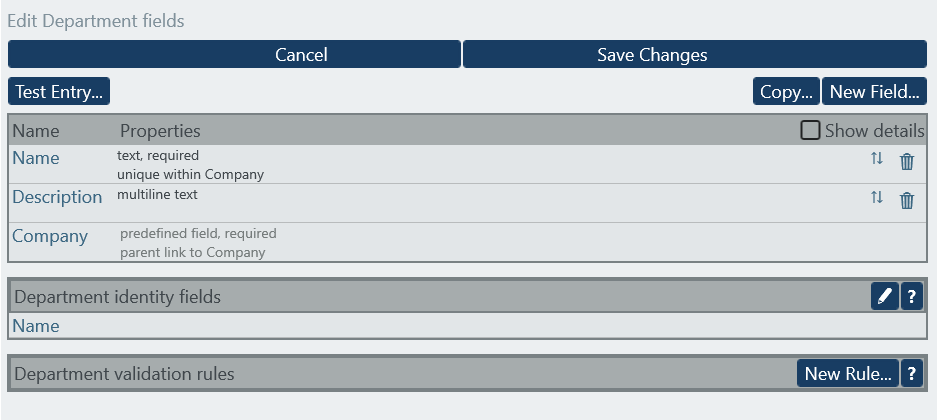Click Save Changes
The image size is (938, 420).
pyautogui.click(x=694, y=55)
